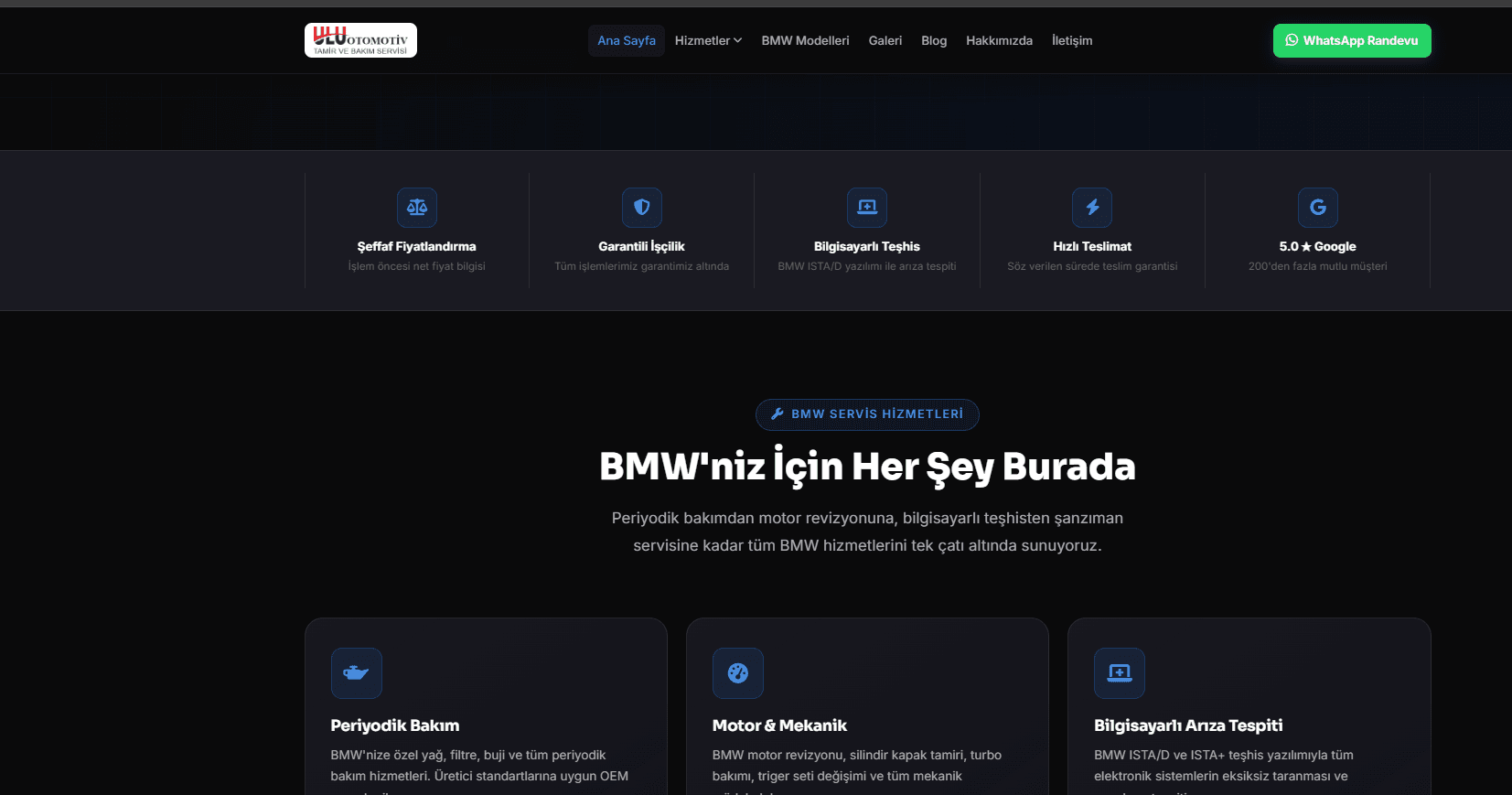Open the Periyodik Bakım card title
Image resolution: width=1512 pixels, height=795 pixels.
[395, 725]
